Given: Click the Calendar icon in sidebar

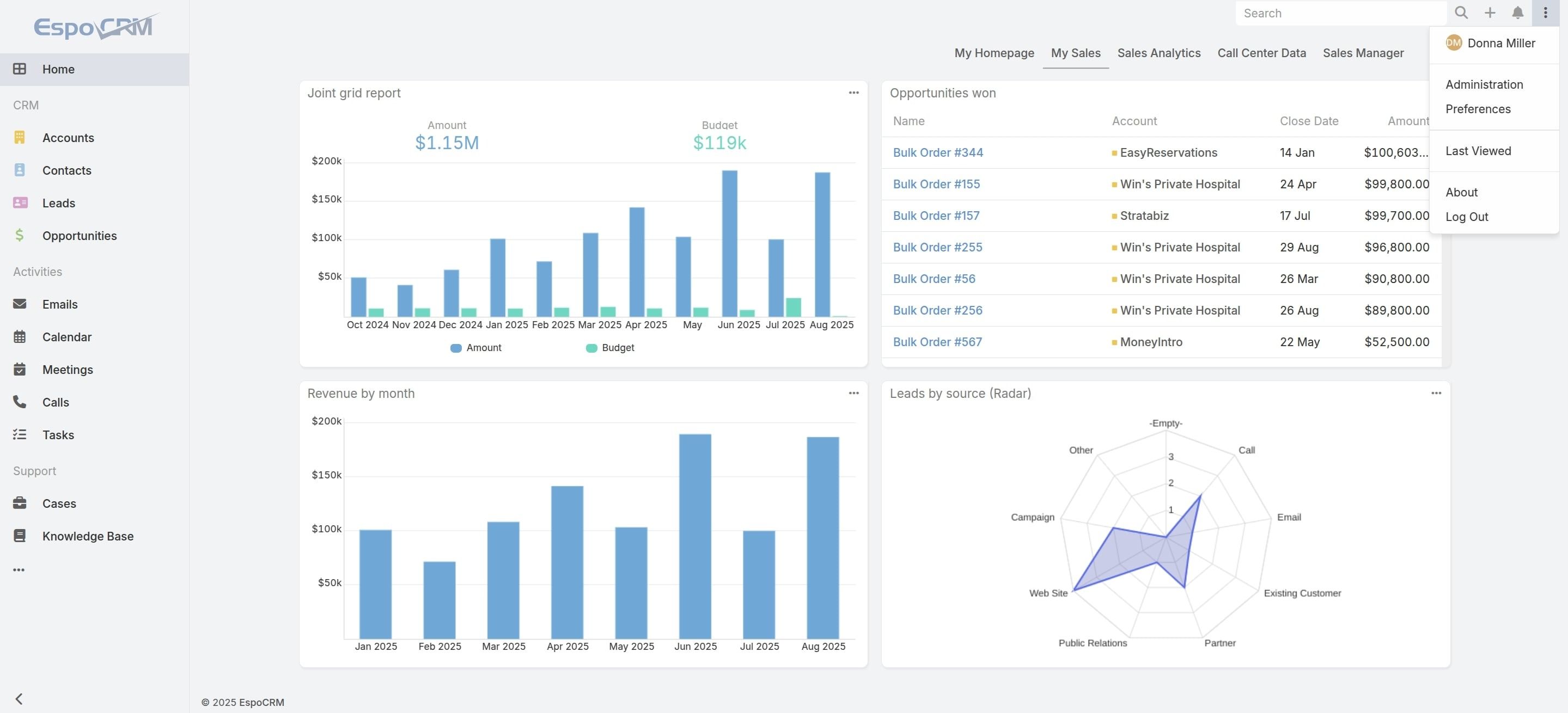Looking at the screenshot, I should pyautogui.click(x=20, y=336).
